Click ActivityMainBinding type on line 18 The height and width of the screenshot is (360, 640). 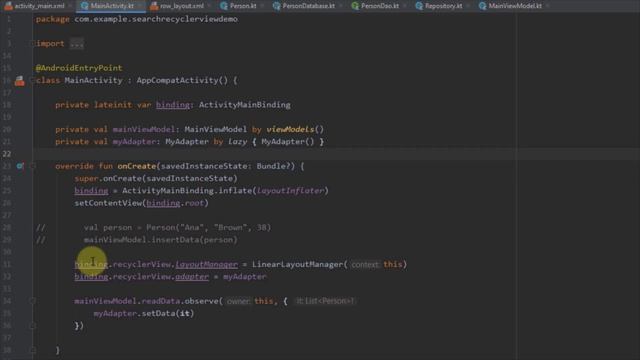pyautogui.click(x=244, y=105)
